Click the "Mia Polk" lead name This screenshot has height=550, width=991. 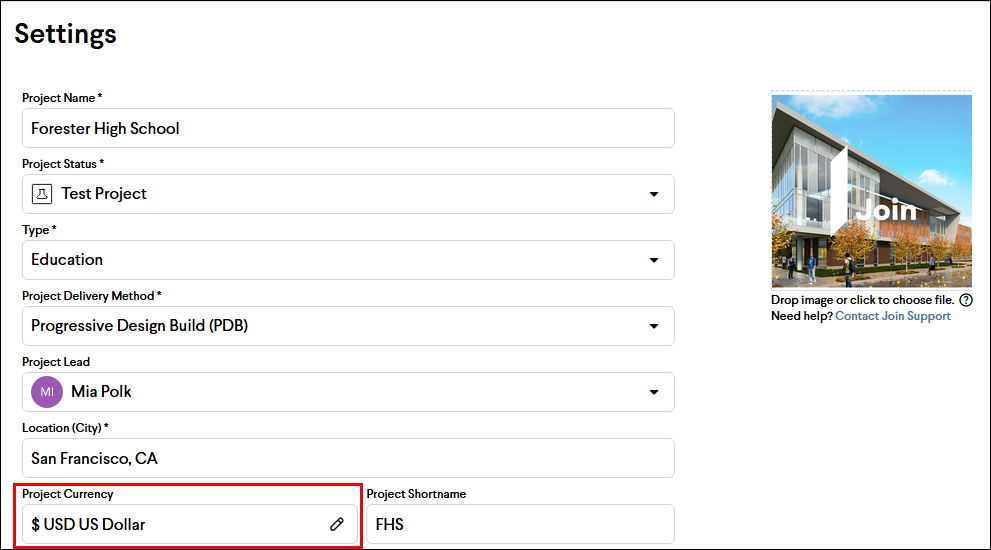101,392
